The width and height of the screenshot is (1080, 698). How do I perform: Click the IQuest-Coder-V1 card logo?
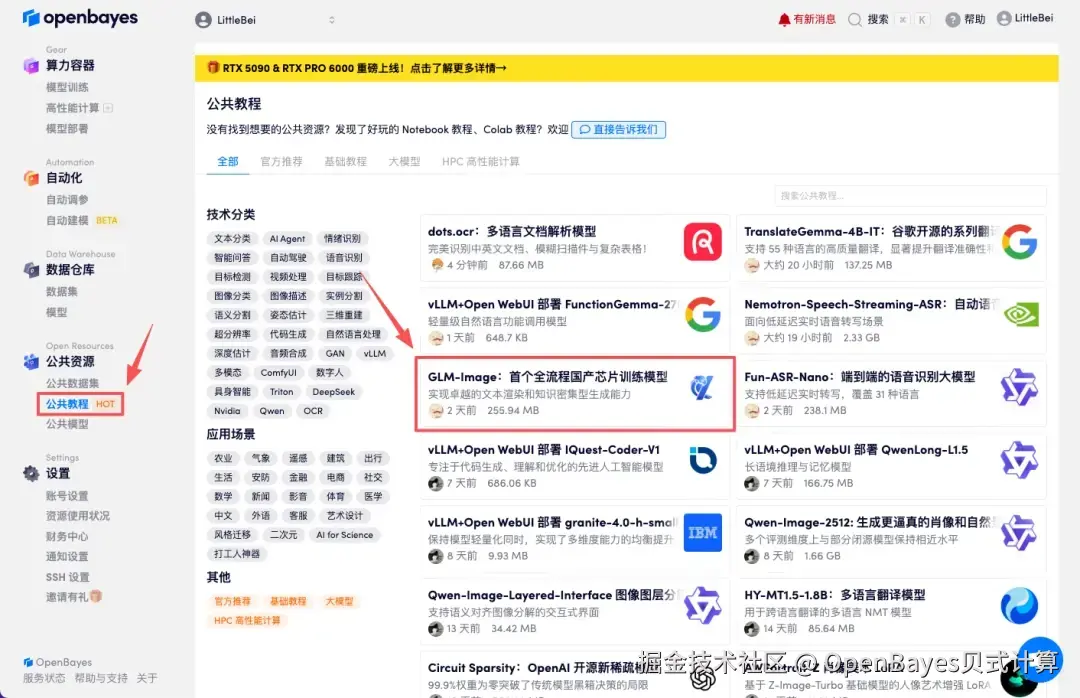[703, 460]
